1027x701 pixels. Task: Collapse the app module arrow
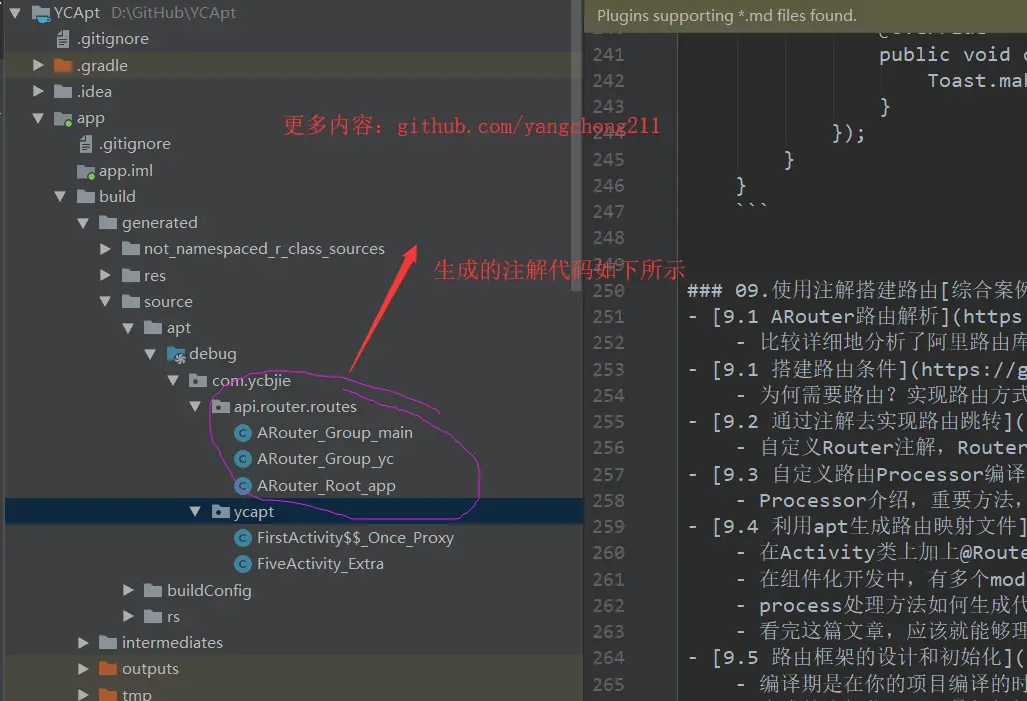point(38,118)
